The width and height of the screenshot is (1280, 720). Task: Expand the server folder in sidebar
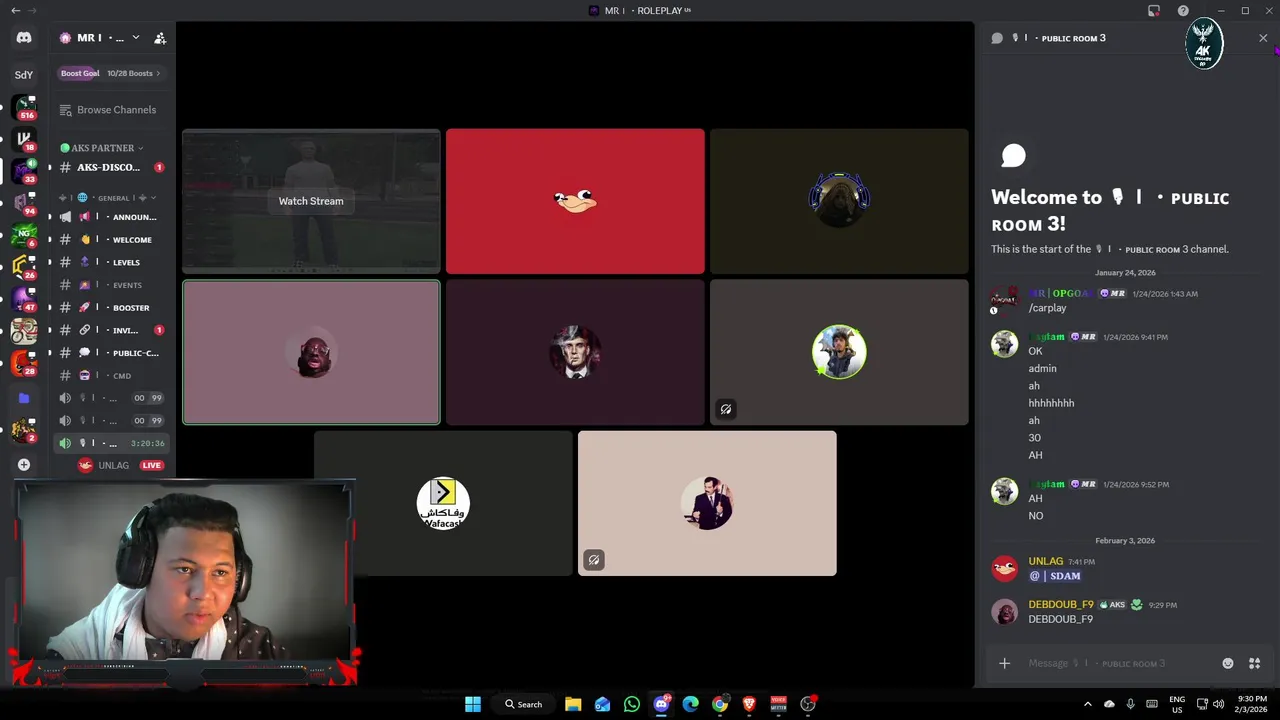pyautogui.click(x=24, y=398)
